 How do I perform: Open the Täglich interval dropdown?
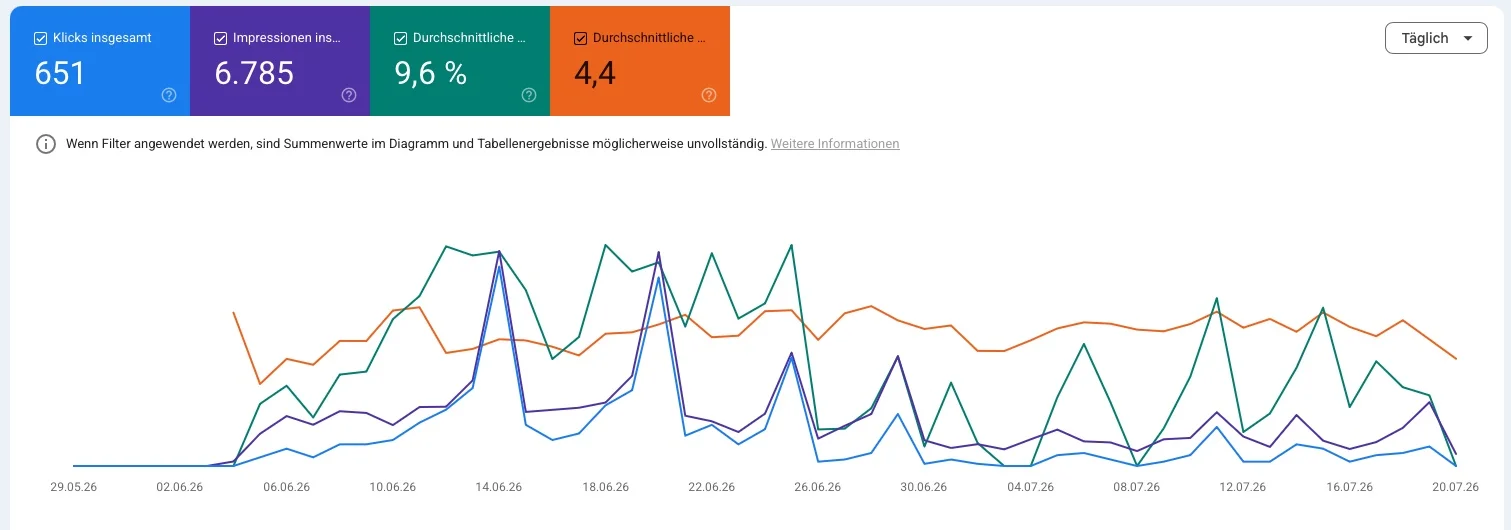pos(1435,38)
